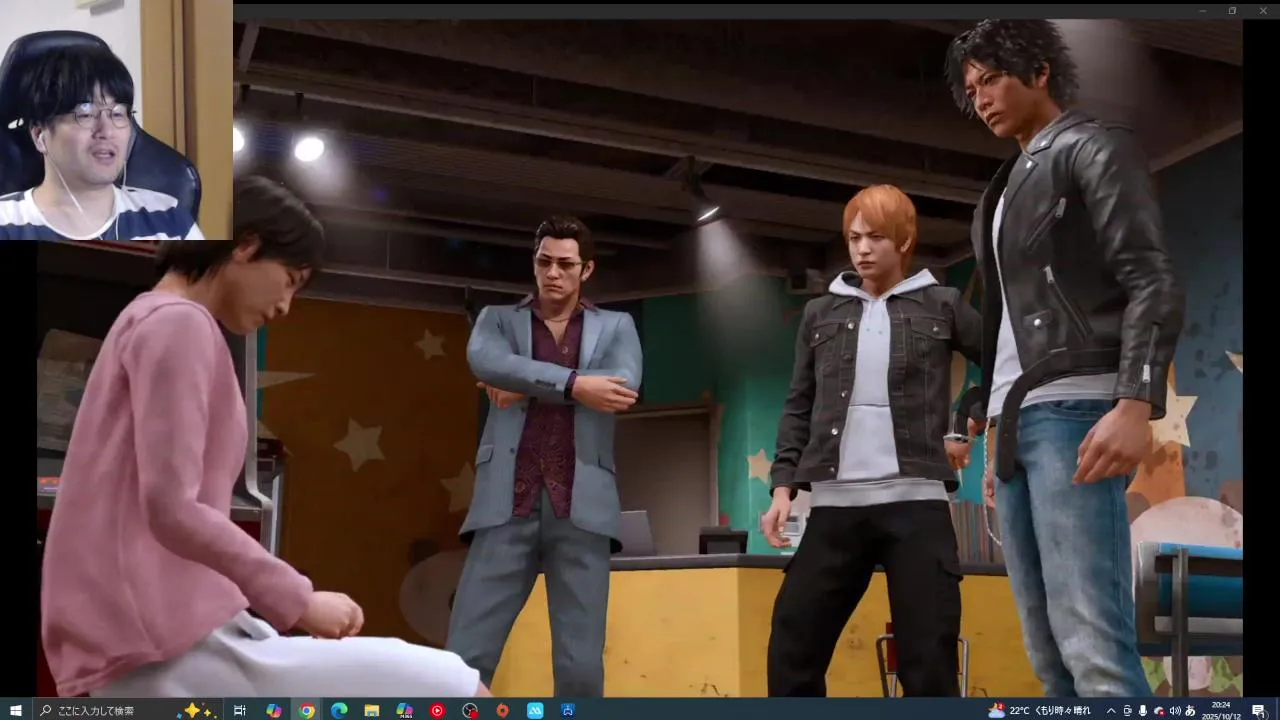Click the microphone tray icon
1280x720 pixels.
pyautogui.click(x=1143, y=710)
